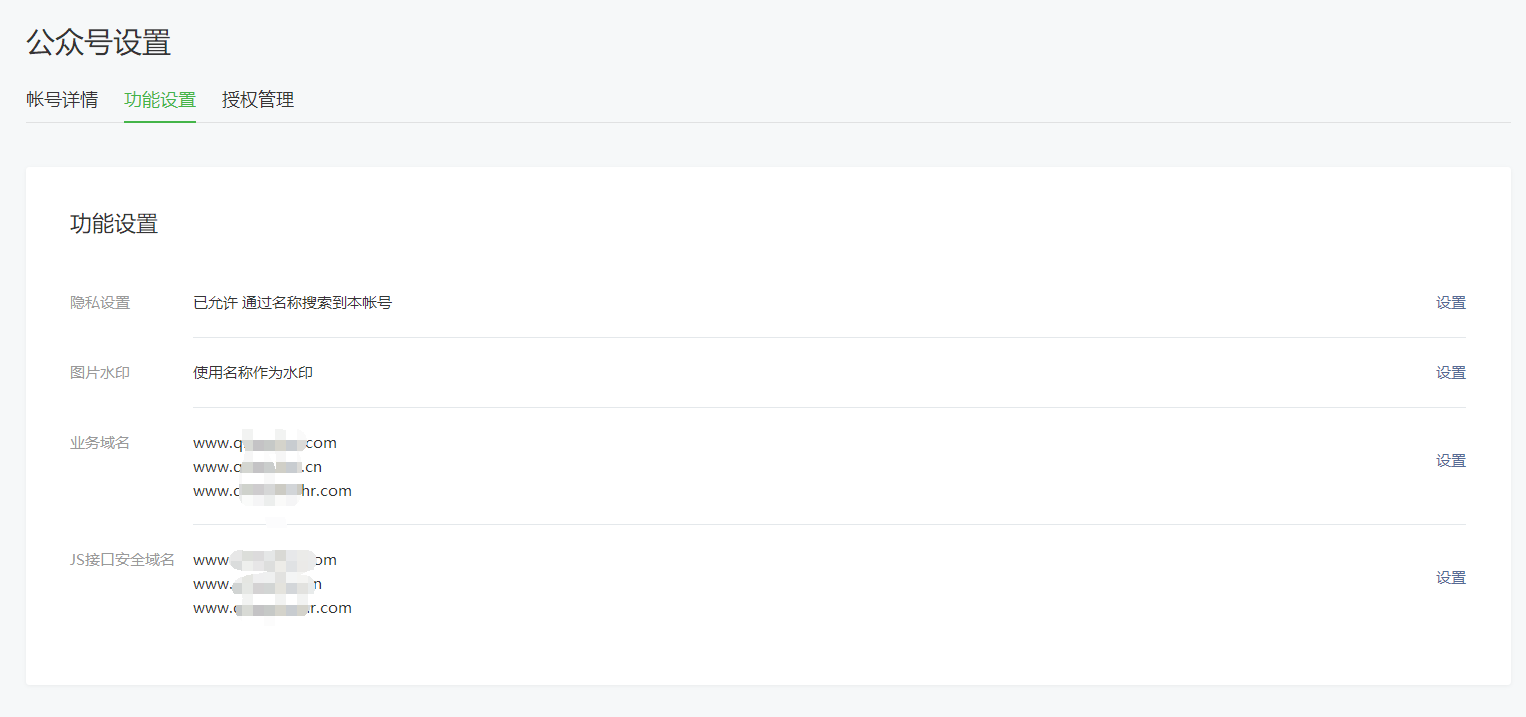Click the 公众号设置 page title
Image resolution: width=1526 pixels, height=717 pixels.
99,43
